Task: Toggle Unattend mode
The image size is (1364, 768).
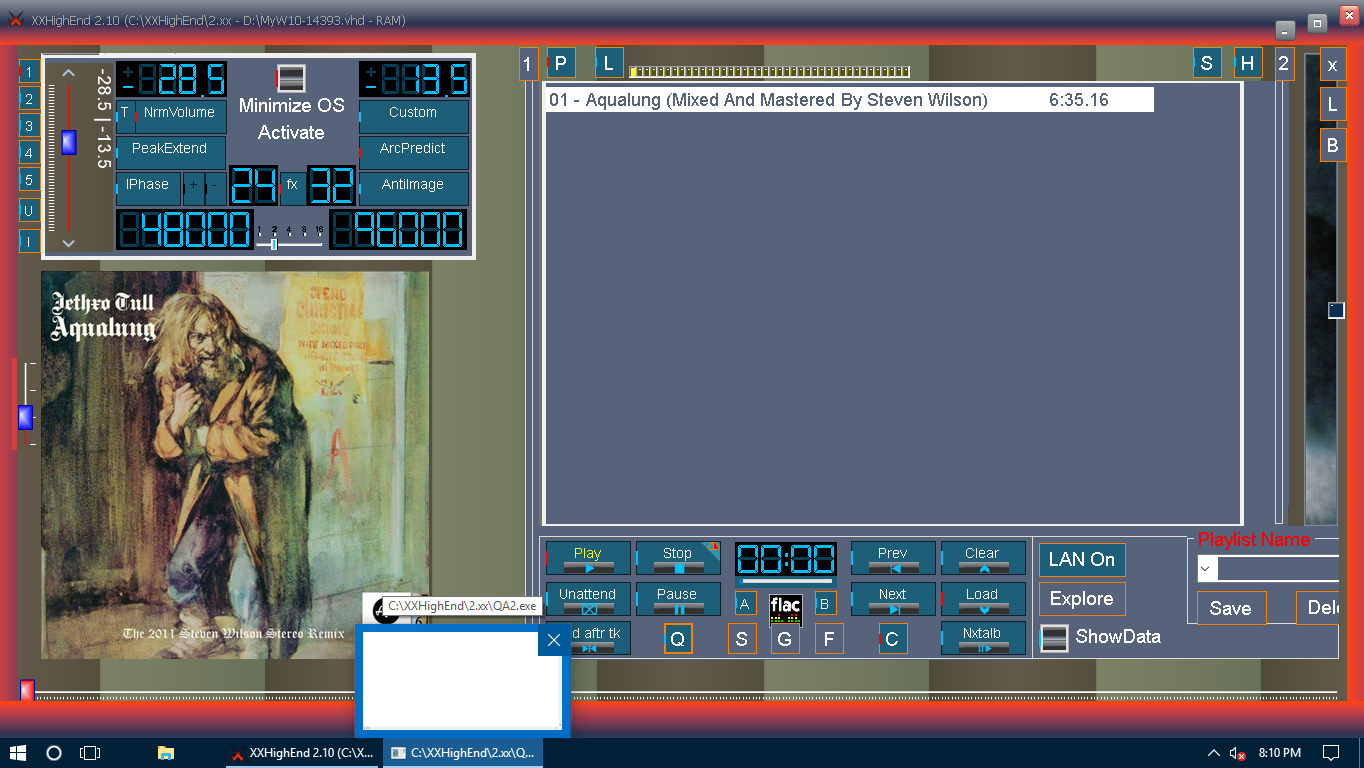Action: (588, 599)
